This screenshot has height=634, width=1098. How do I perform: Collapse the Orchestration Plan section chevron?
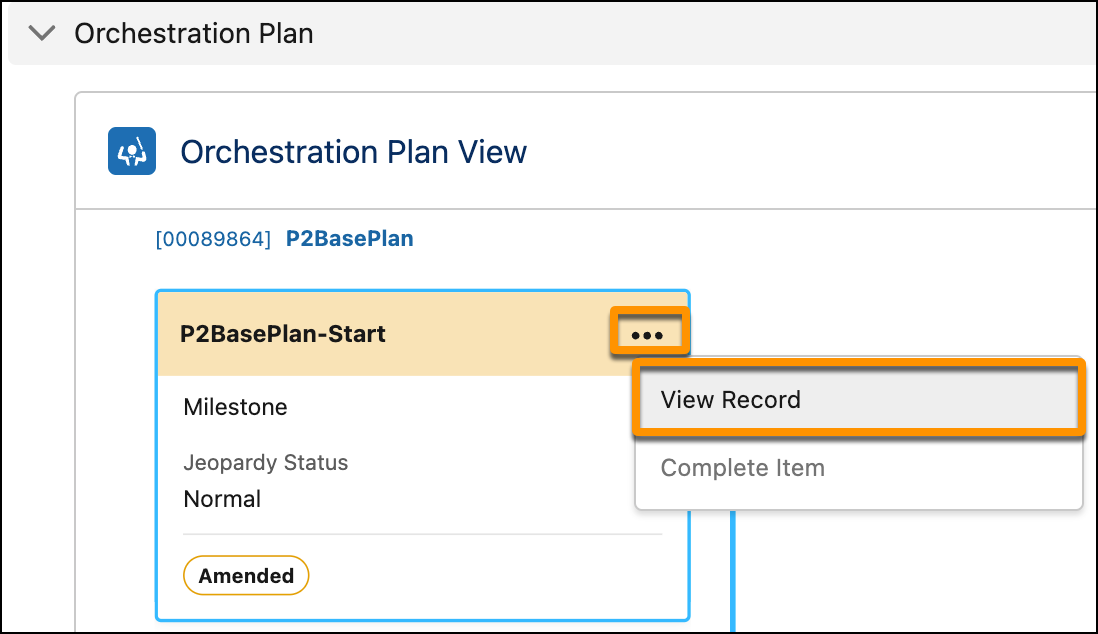(x=42, y=33)
